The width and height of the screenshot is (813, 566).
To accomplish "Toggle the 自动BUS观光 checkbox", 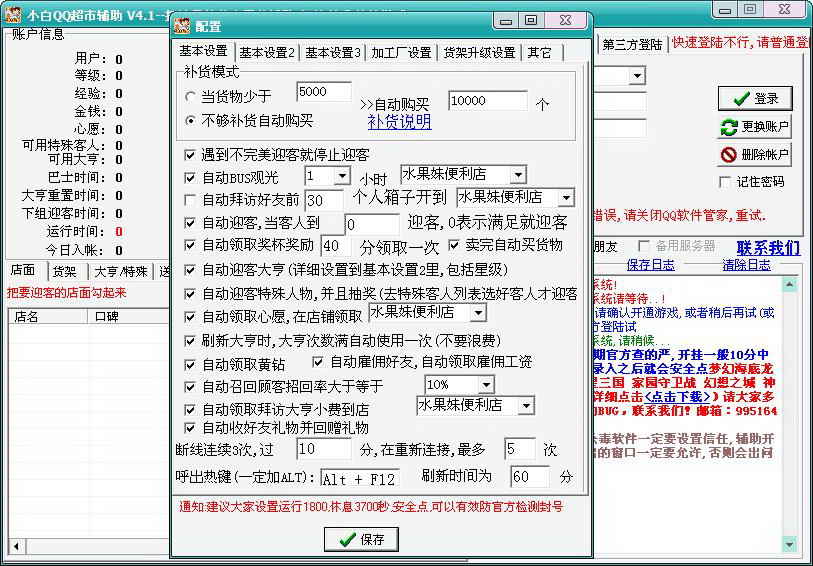I will 190,178.
